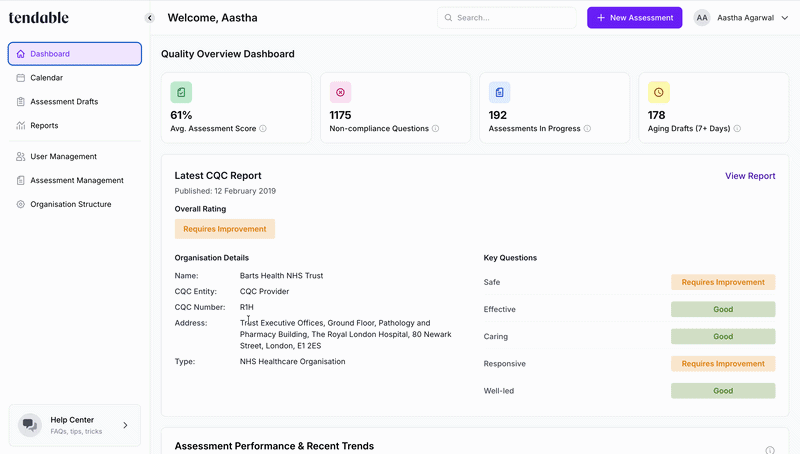800x454 pixels.
Task: Click the CQC Provider entity value
Action: pyautogui.click(x=264, y=291)
